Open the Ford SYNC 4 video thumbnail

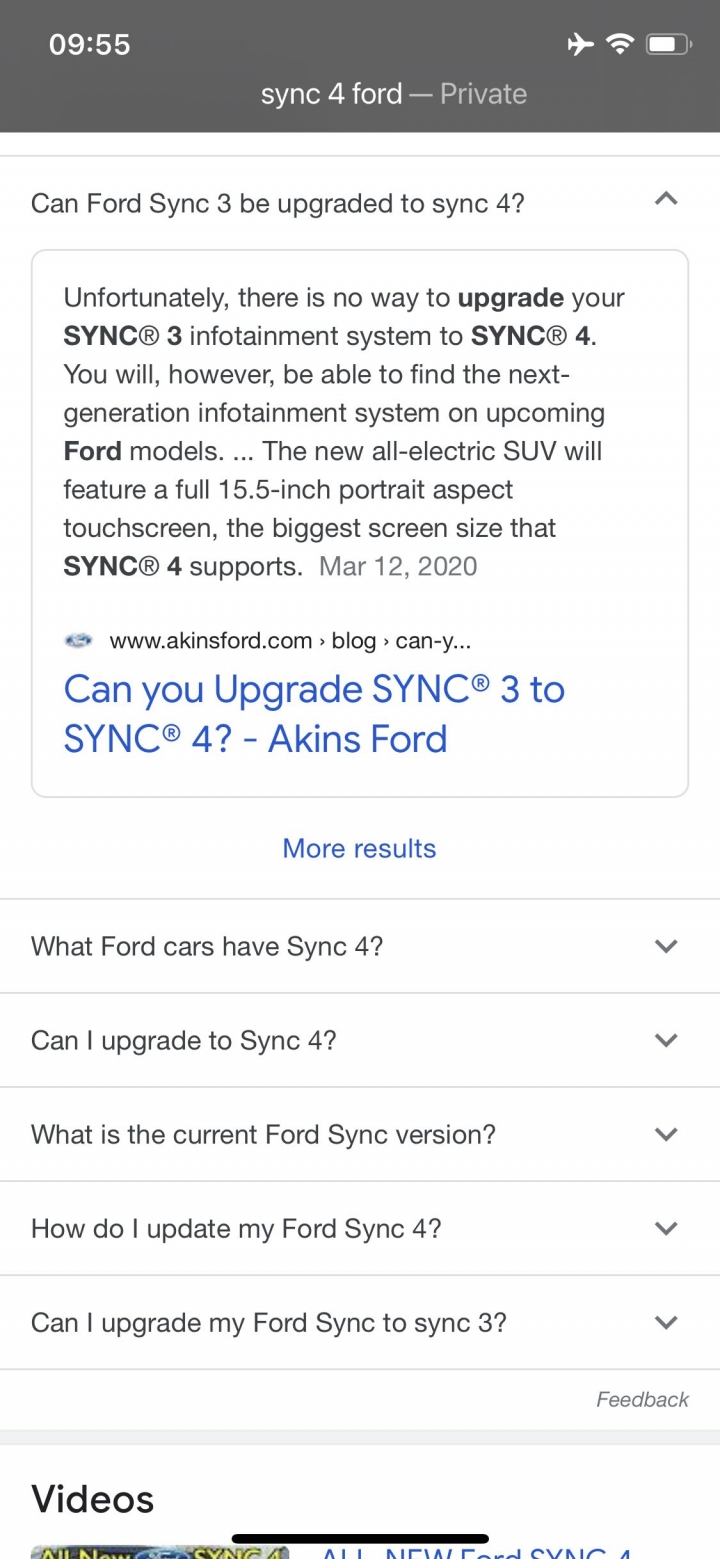tap(161, 1551)
